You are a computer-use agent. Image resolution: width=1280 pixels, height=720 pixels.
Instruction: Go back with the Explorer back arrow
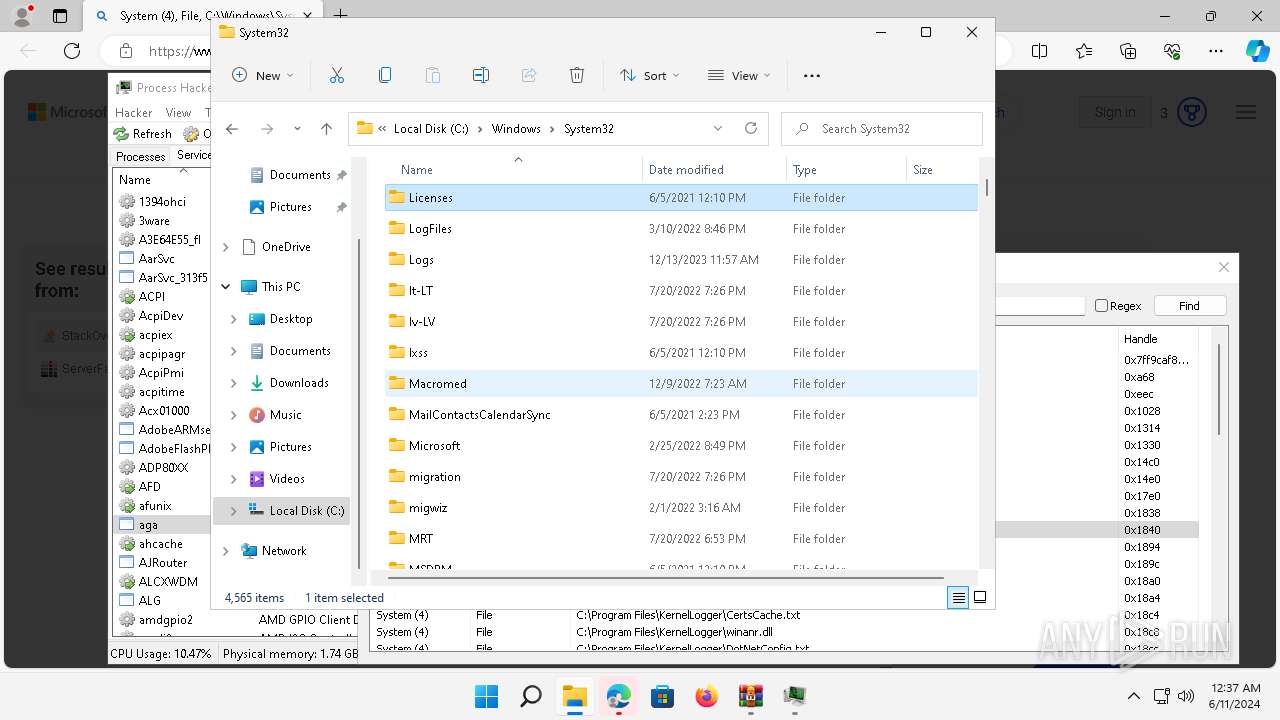click(x=232, y=129)
